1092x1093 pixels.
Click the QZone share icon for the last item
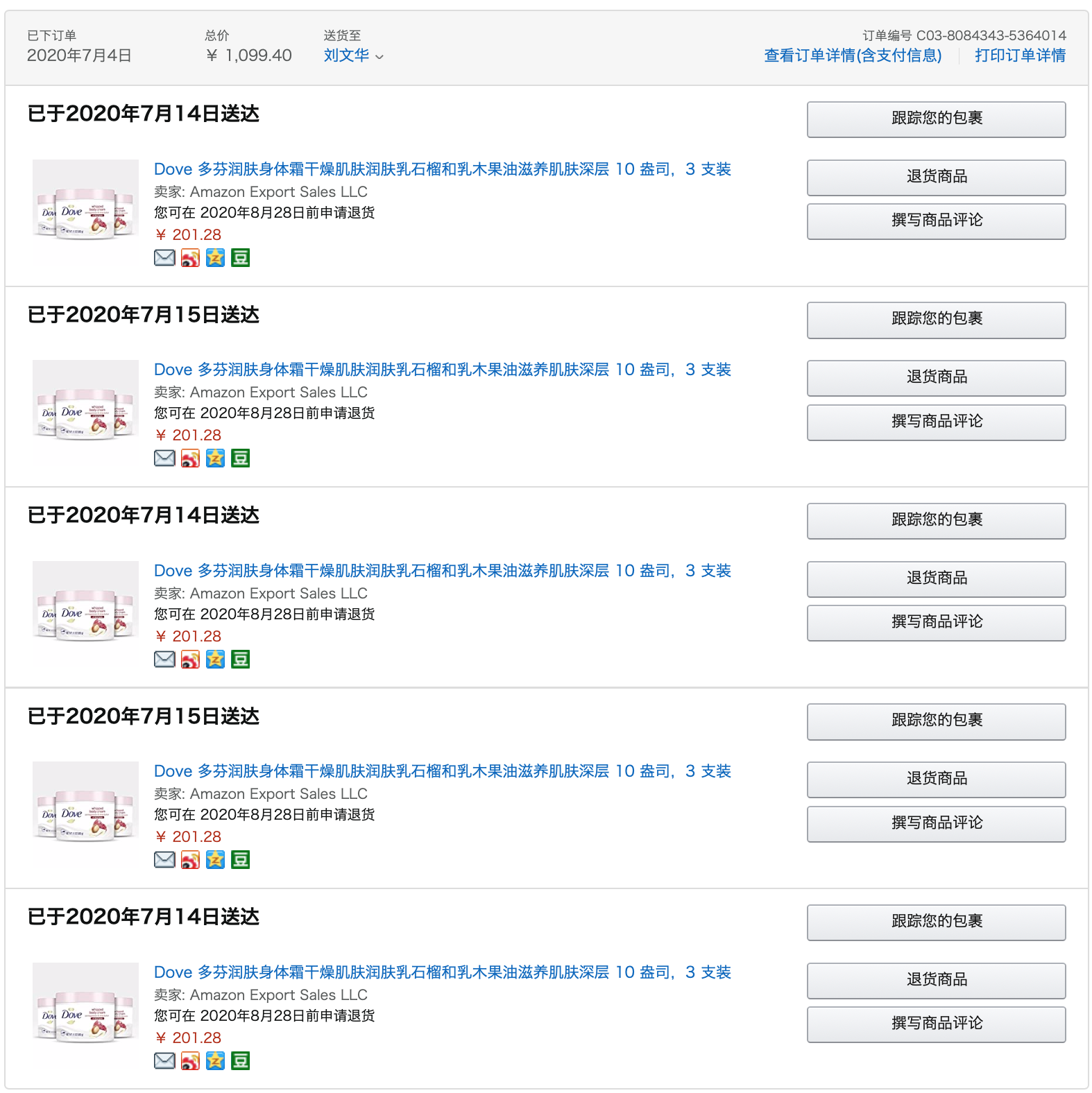tap(215, 1061)
